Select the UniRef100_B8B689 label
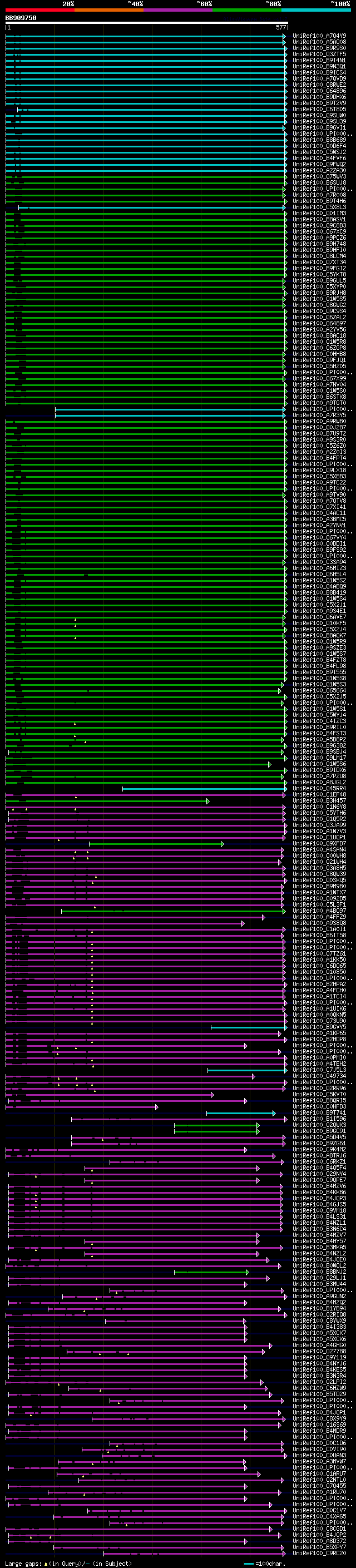This screenshot has width=356, height=1568. coord(319,140)
